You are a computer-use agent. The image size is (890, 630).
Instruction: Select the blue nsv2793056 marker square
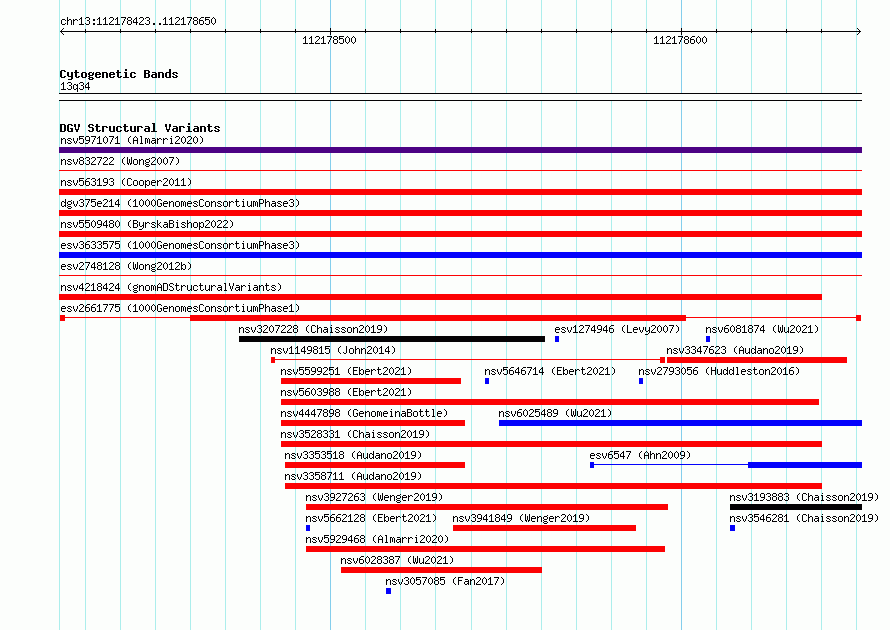point(641,381)
